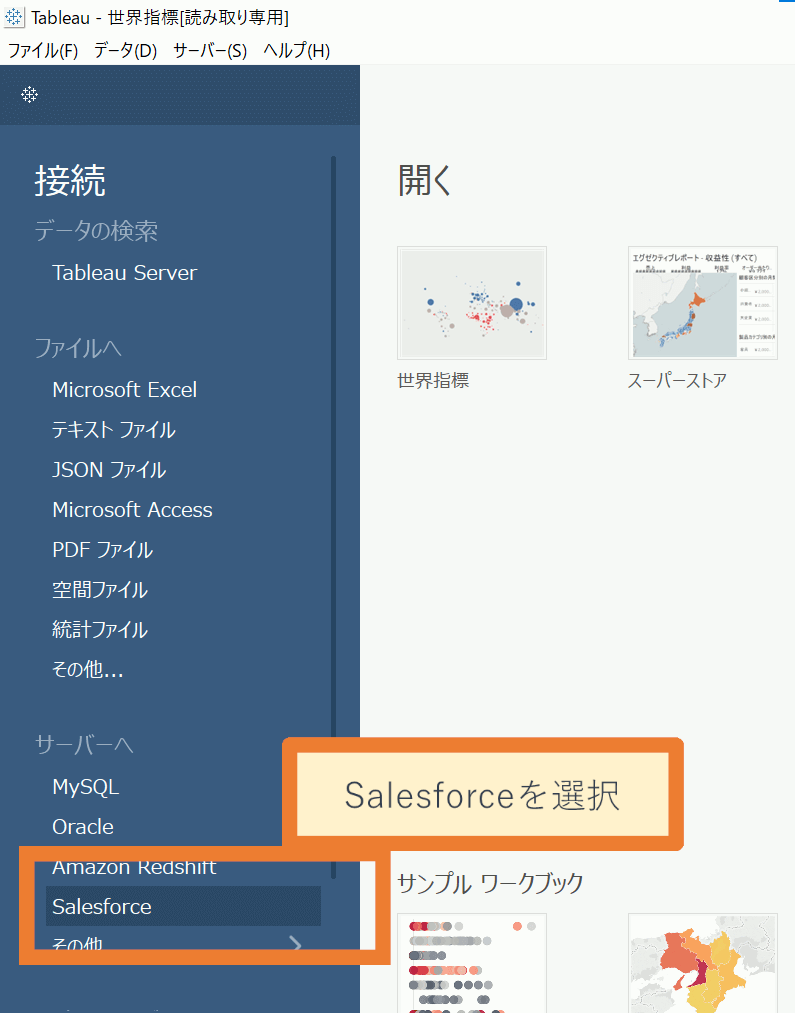Open the dot-chart sample workbook thumbnail
This screenshot has width=795, height=1013.
pos(472,963)
